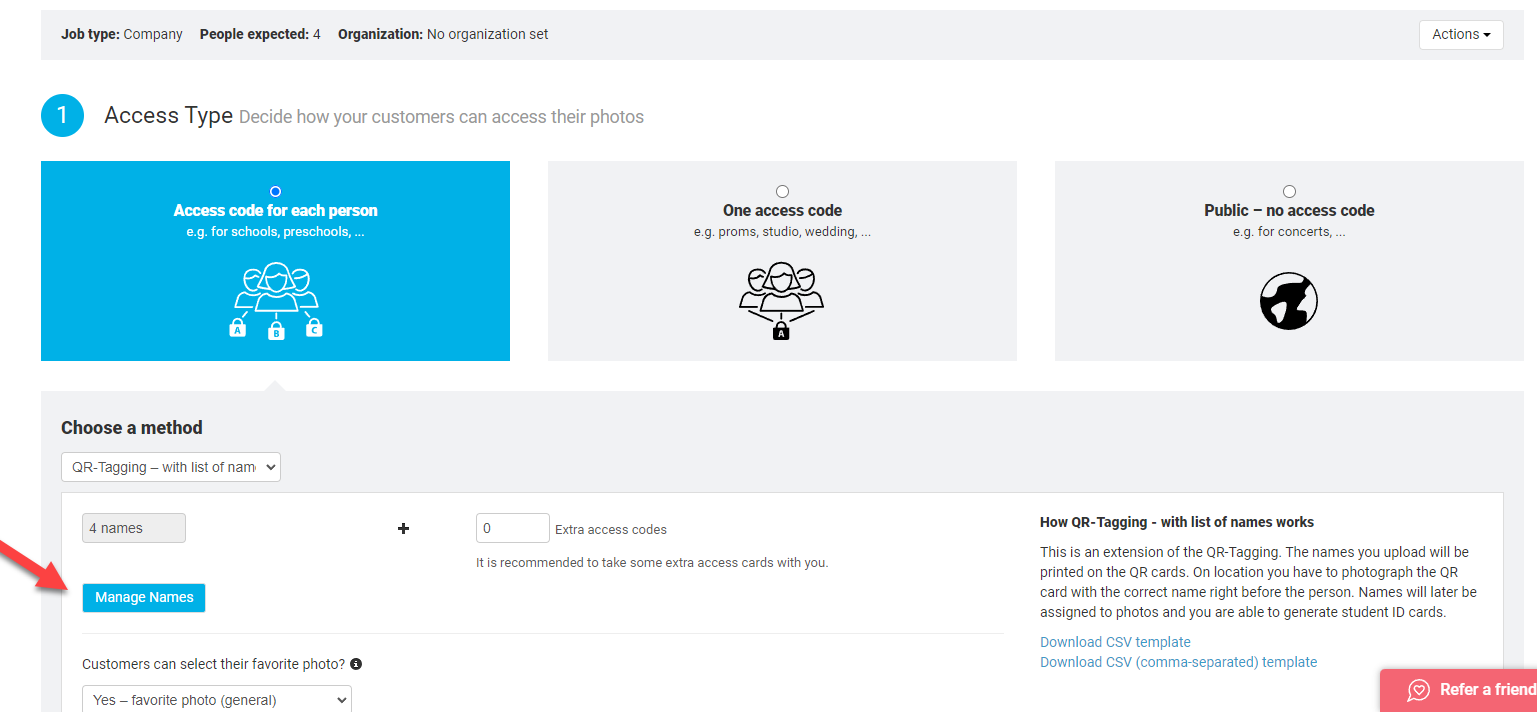
Task: Click the globe icon for public access
Action: (x=1289, y=301)
